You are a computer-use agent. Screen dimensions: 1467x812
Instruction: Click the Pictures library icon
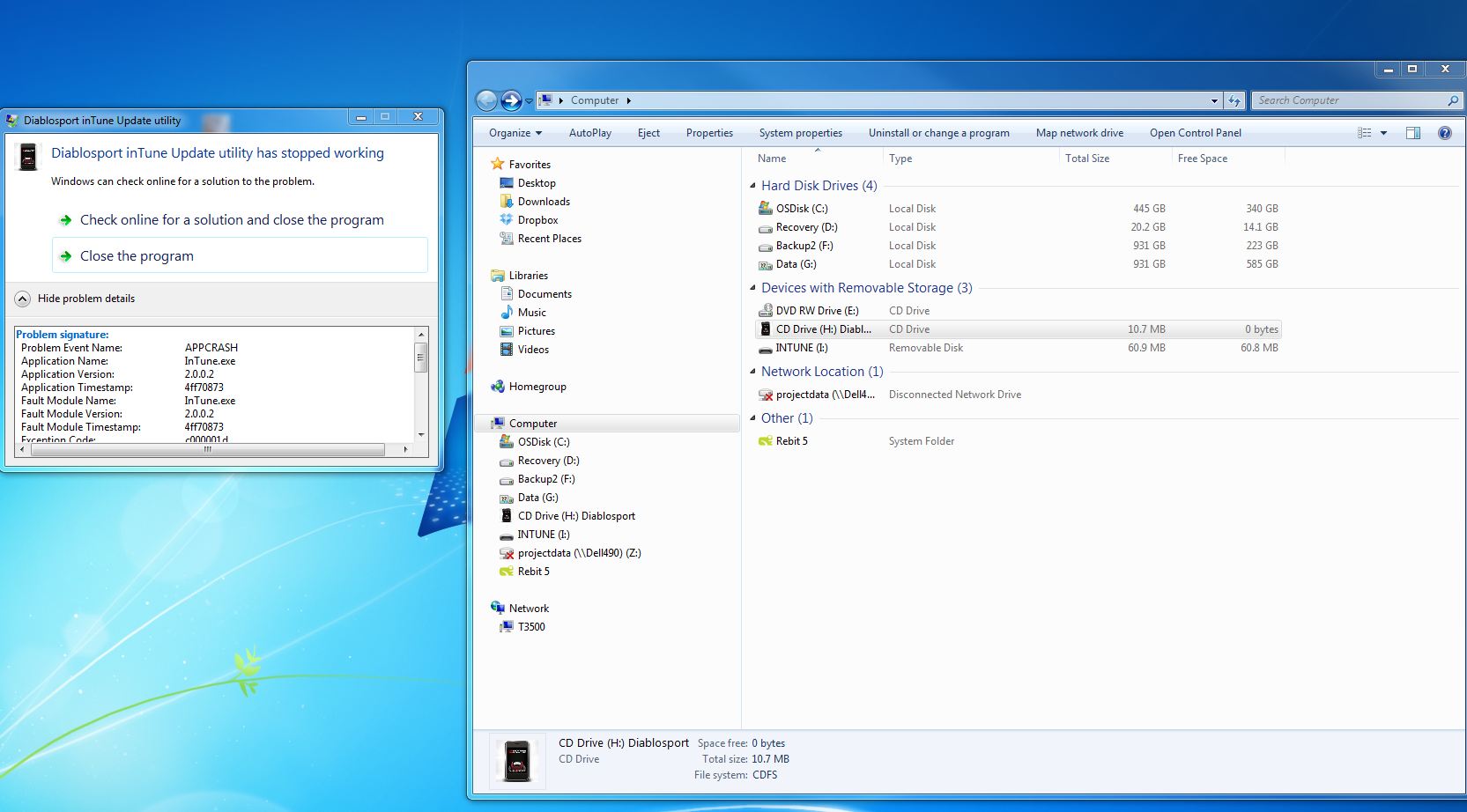click(x=507, y=331)
